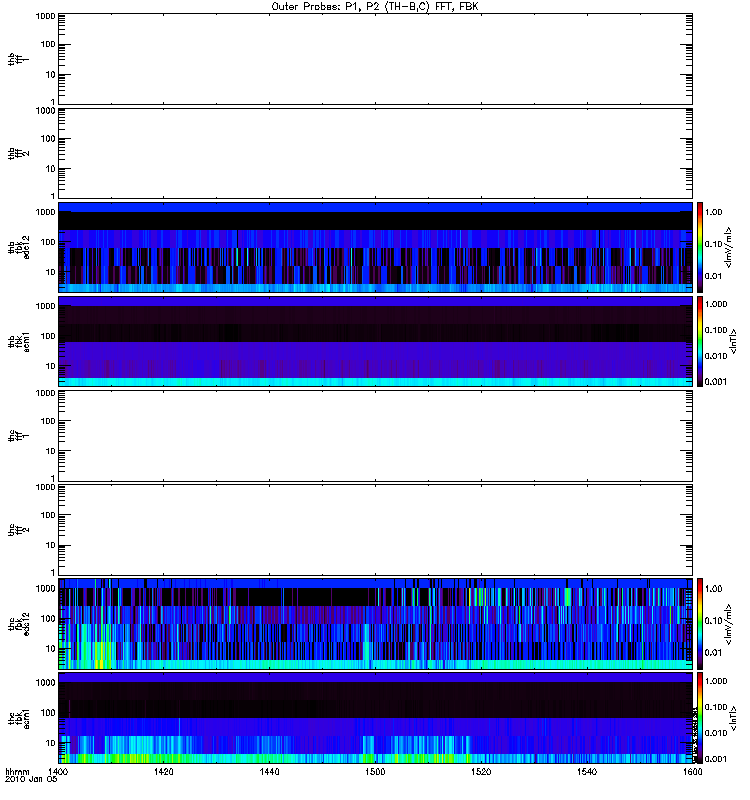The width and height of the screenshot is (750, 800).
Task: Click the '<|mV/m|>' unit label beside thc edc12
Action: point(728,623)
